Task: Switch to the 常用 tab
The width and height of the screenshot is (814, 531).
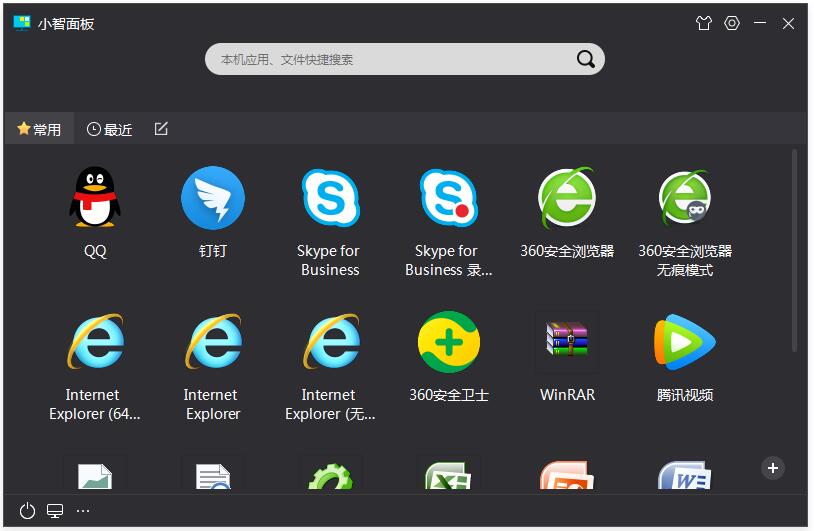Action: tap(39, 129)
